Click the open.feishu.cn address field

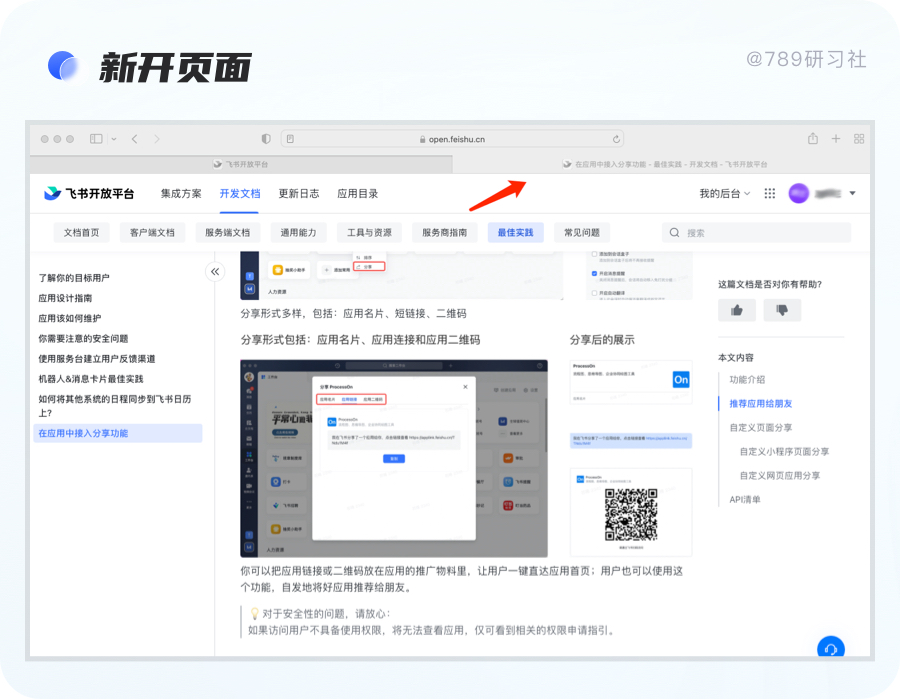tap(452, 139)
